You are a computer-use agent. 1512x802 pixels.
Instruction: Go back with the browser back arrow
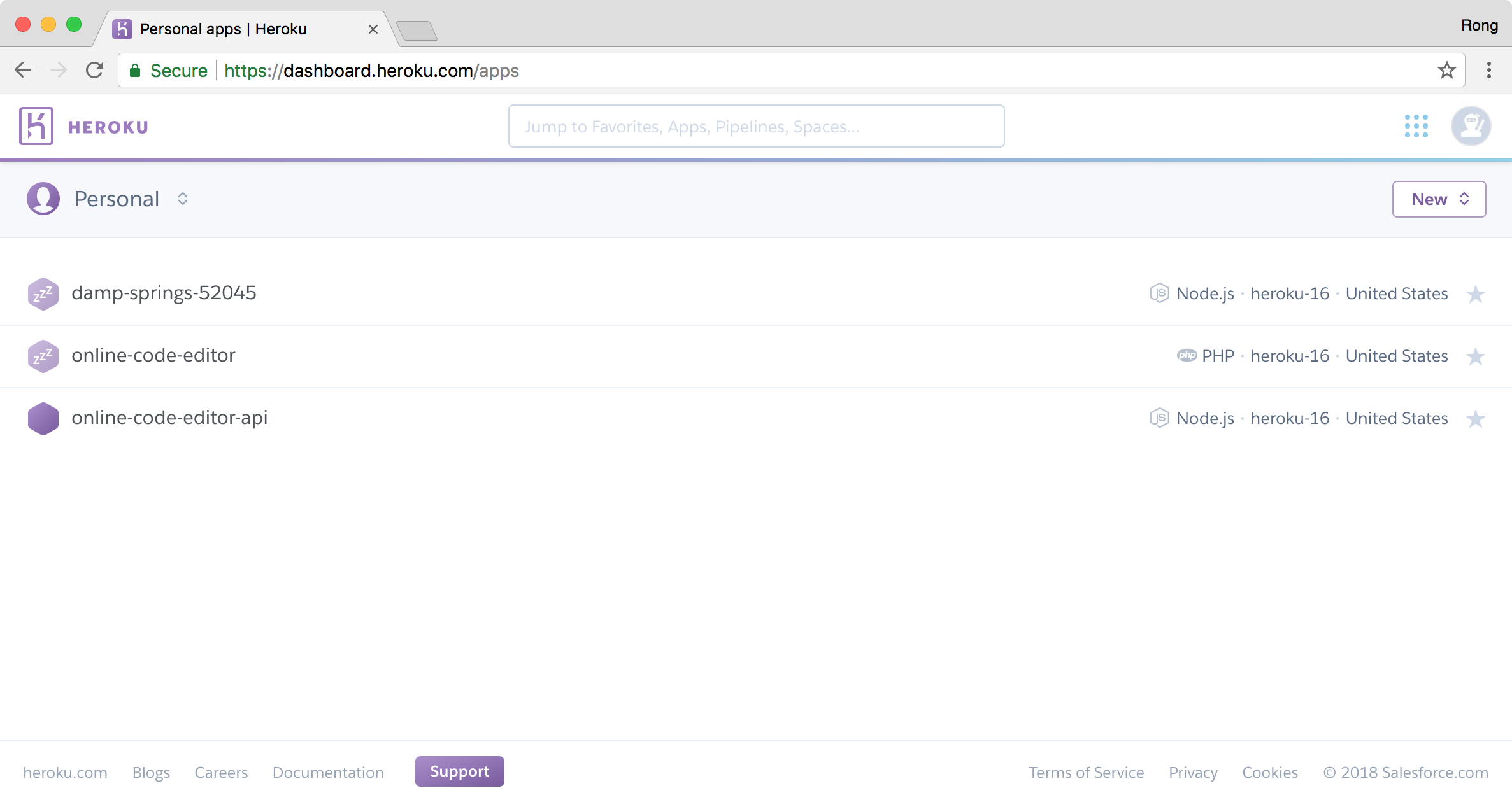point(23,70)
